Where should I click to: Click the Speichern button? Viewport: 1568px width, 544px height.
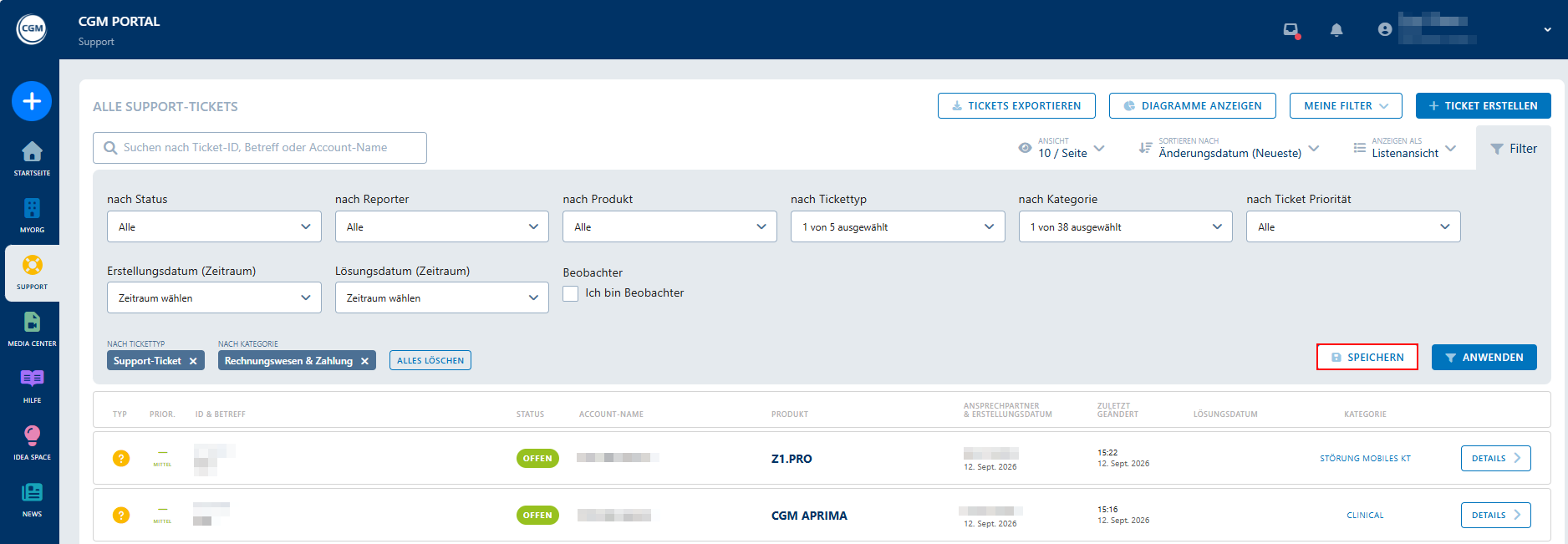click(x=1367, y=357)
